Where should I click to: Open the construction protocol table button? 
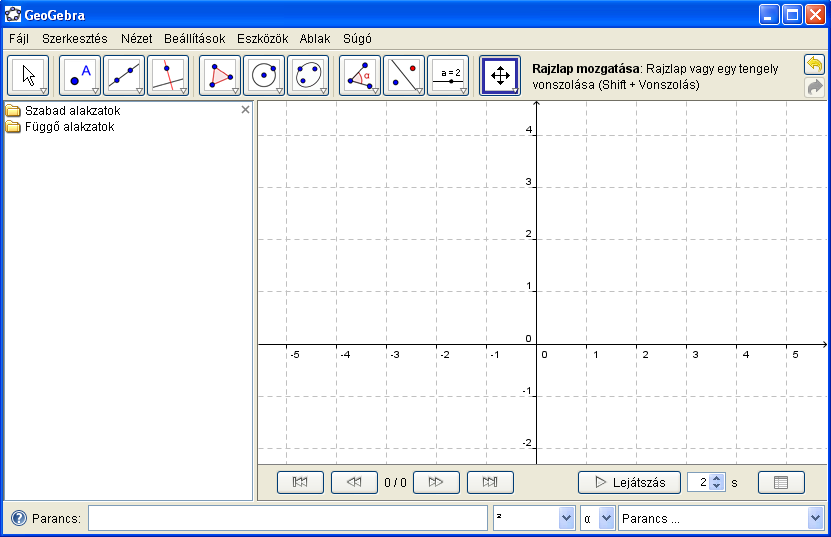point(781,482)
